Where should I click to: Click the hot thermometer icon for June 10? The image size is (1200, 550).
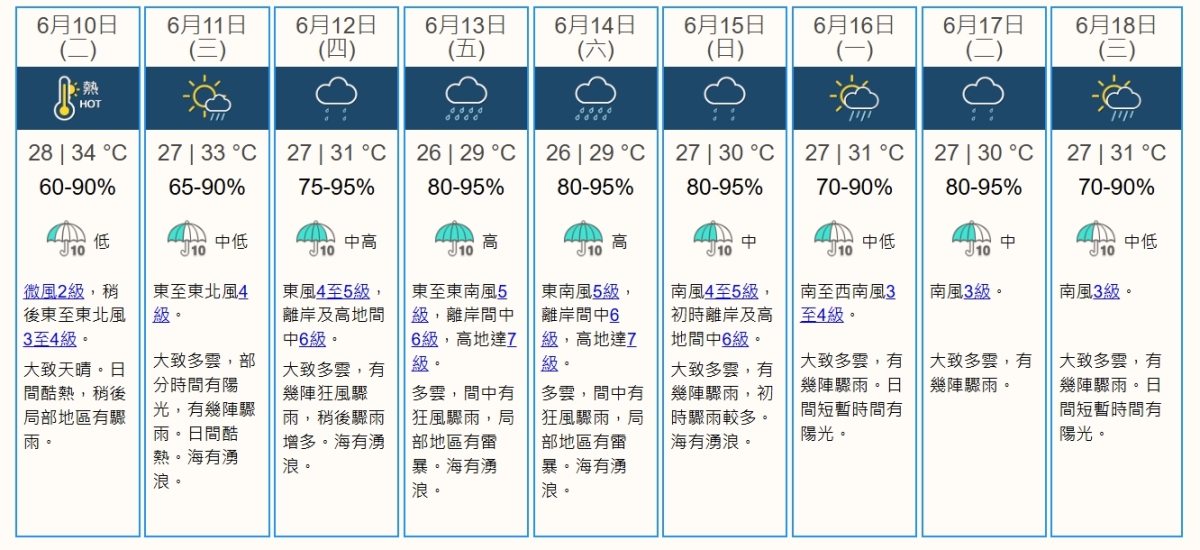(78, 99)
